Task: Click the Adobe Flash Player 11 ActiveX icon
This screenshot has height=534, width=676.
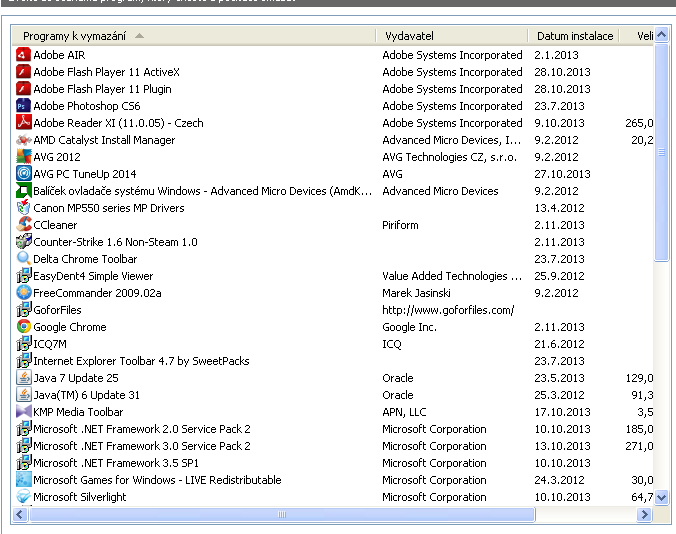Action: [x=23, y=72]
